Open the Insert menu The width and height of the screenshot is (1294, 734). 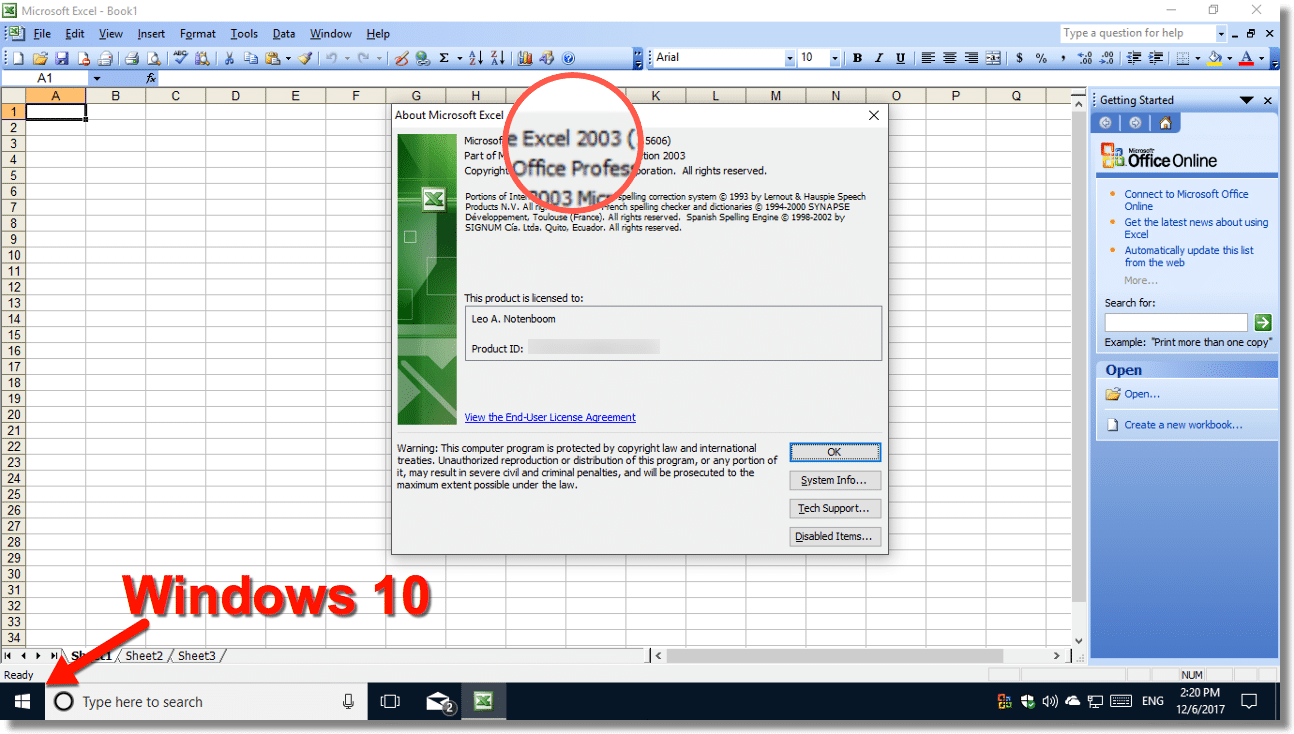coord(151,34)
